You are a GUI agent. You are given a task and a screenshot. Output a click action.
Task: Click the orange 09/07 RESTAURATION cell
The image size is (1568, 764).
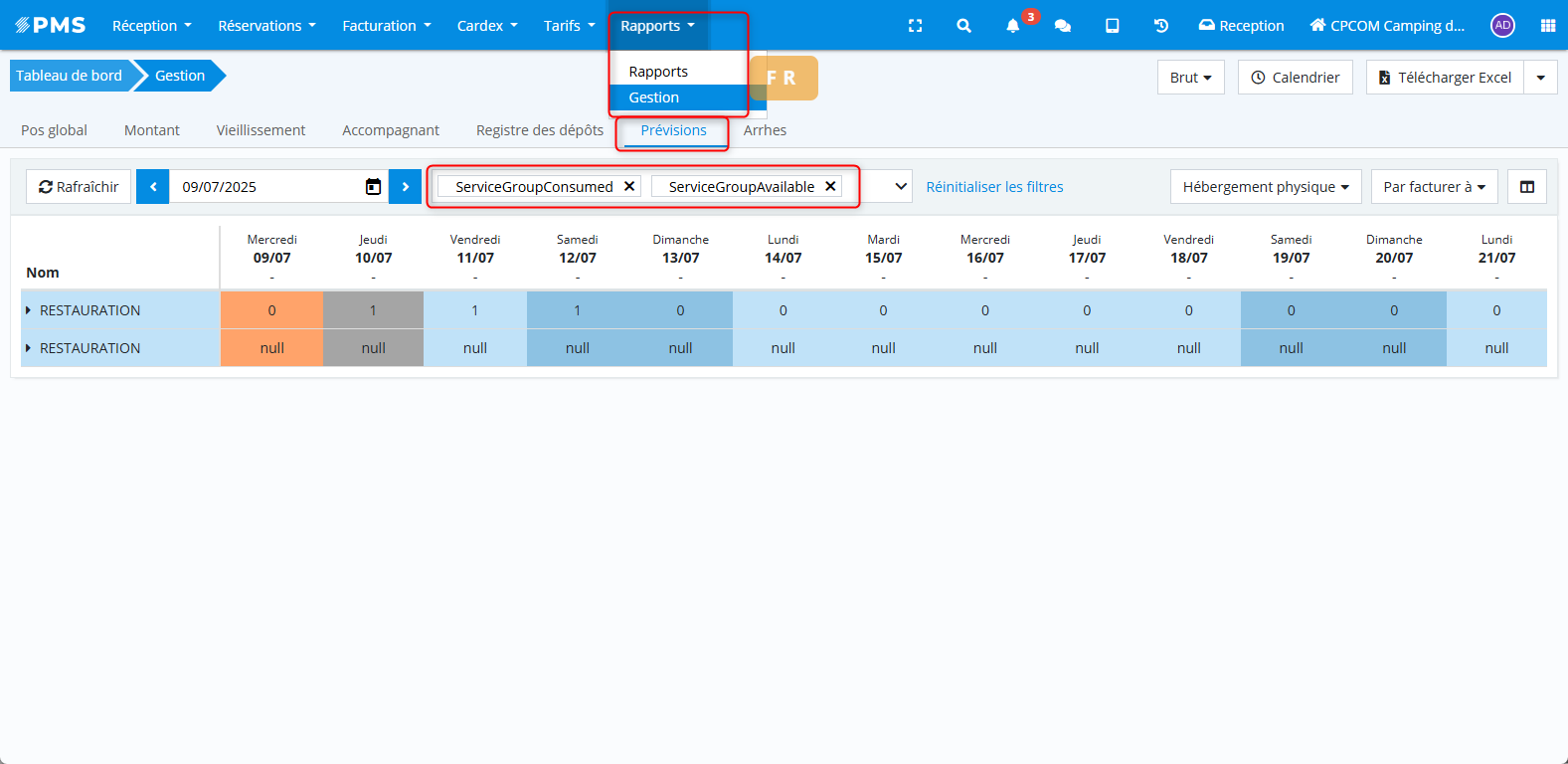click(x=271, y=310)
